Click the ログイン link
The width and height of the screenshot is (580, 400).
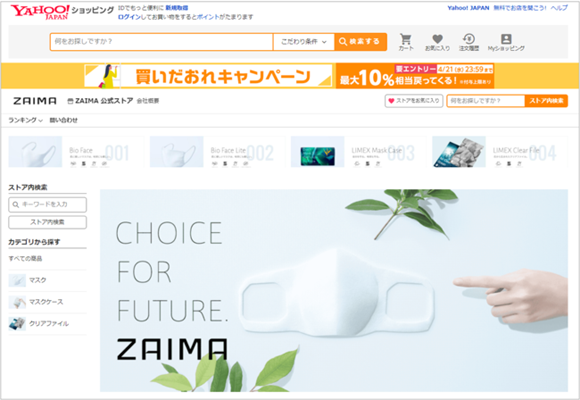[129, 17]
